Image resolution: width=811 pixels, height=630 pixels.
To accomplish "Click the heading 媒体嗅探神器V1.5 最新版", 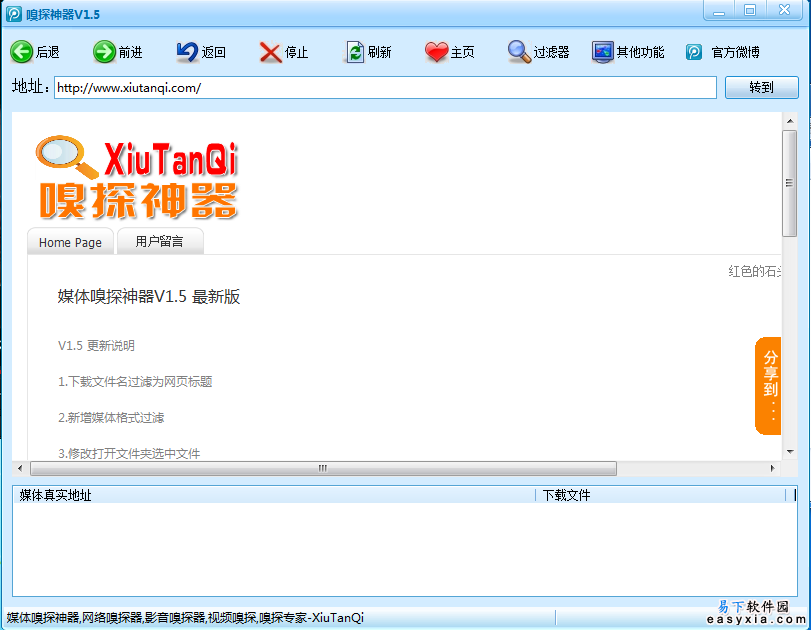I will [x=149, y=297].
